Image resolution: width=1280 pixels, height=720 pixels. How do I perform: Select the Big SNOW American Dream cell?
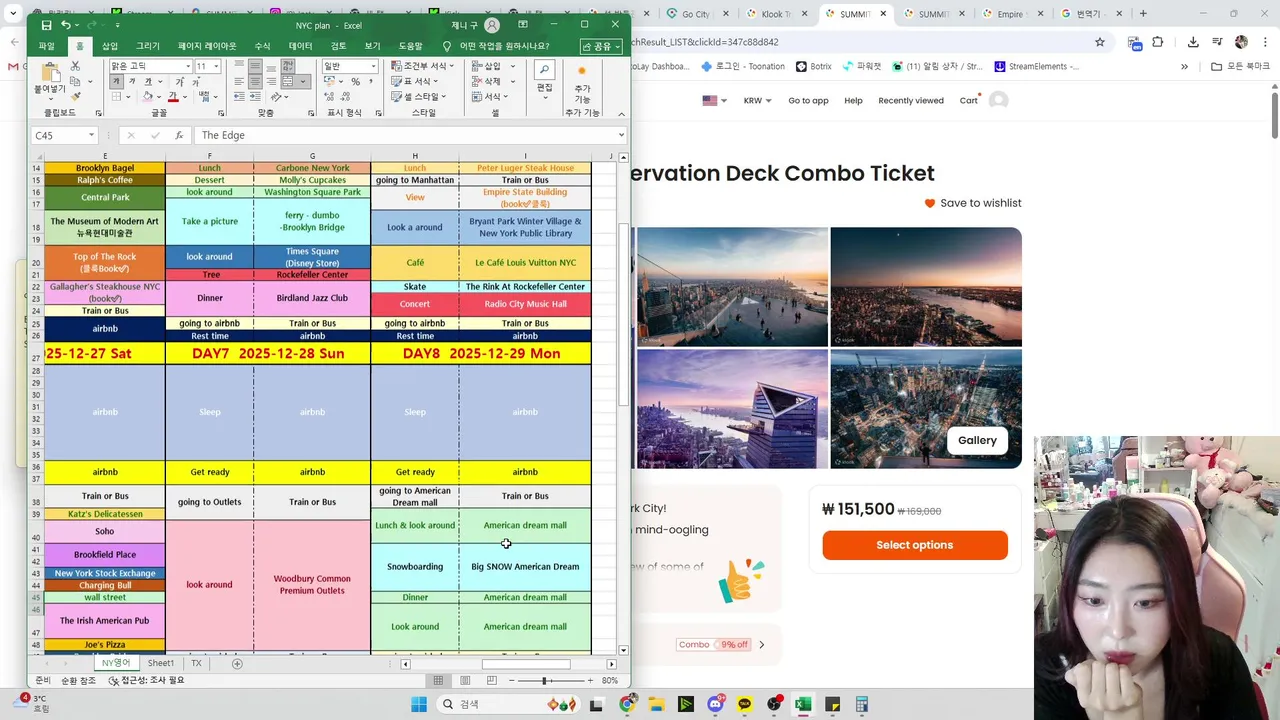pos(525,567)
